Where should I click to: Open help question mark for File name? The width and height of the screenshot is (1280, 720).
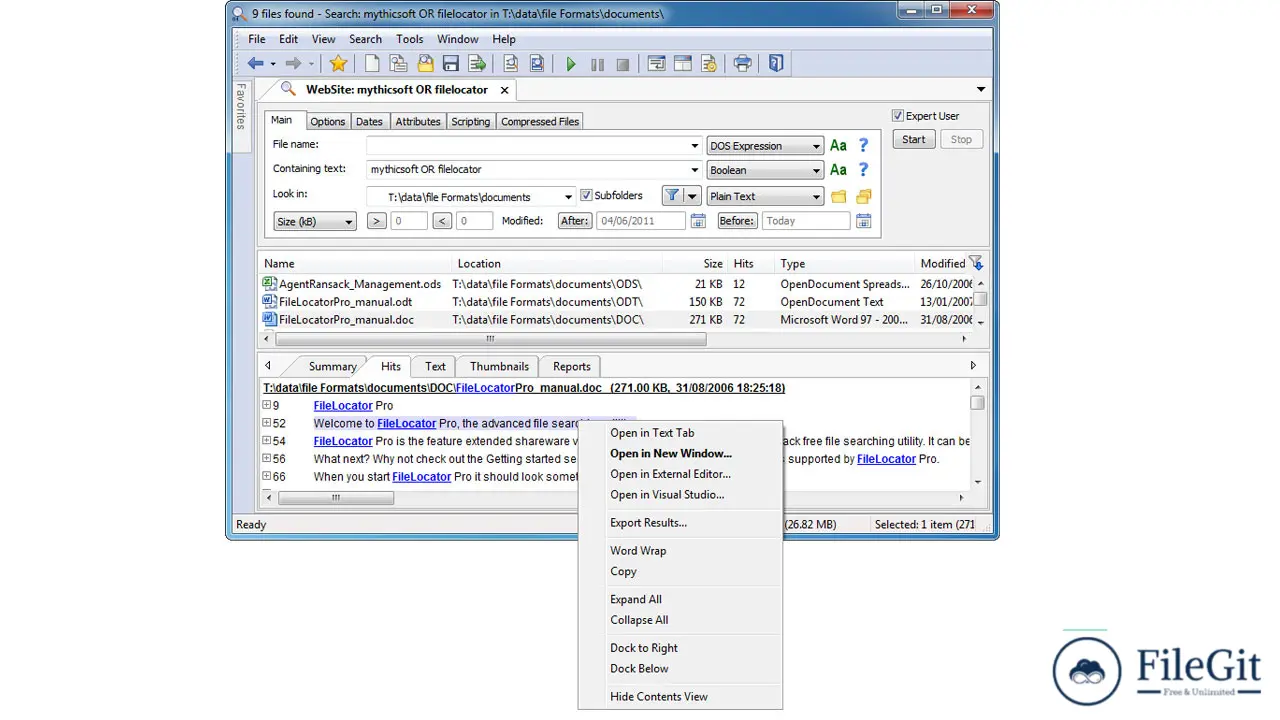864,145
